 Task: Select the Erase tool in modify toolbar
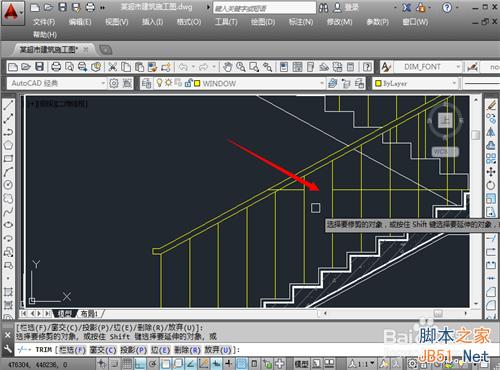point(491,105)
